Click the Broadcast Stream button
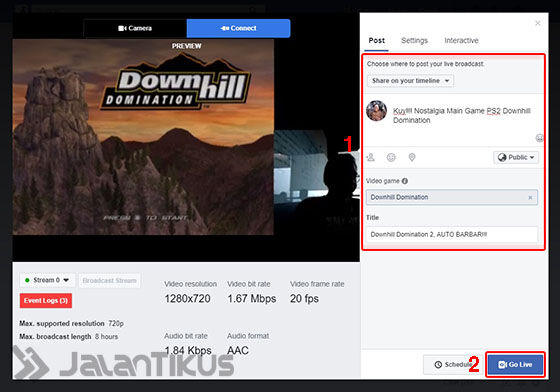 pos(109,281)
